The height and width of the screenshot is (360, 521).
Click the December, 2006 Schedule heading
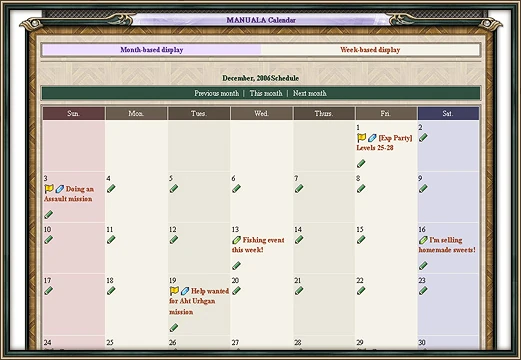coord(261,78)
